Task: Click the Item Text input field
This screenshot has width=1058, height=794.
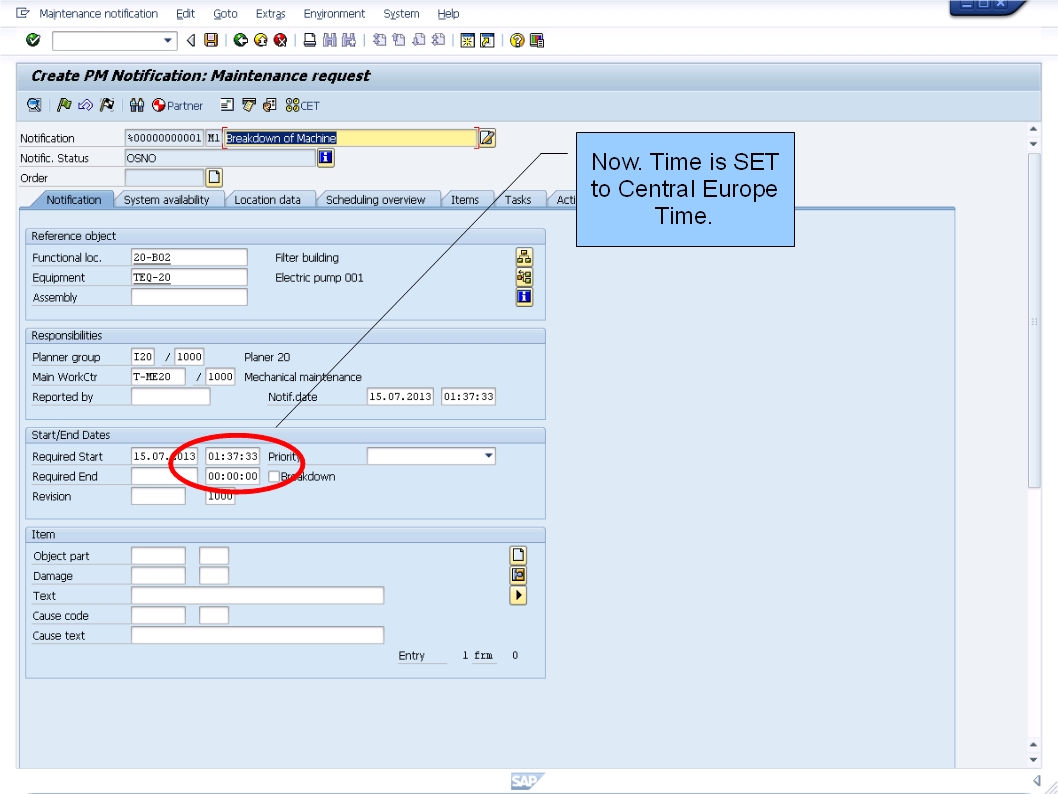Action: [x=257, y=596]
